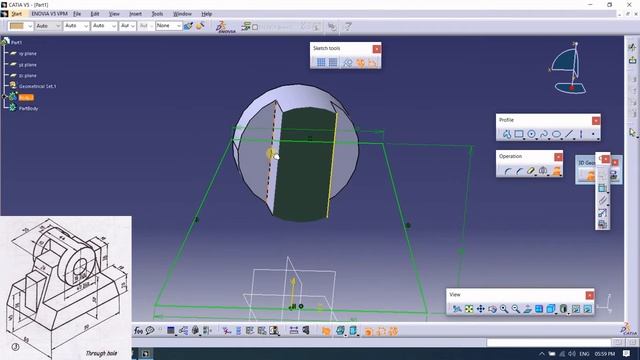Click Shading render style in View toolbar
The width and height of the screenshot is (640, 360).
[x=563, y=309]
